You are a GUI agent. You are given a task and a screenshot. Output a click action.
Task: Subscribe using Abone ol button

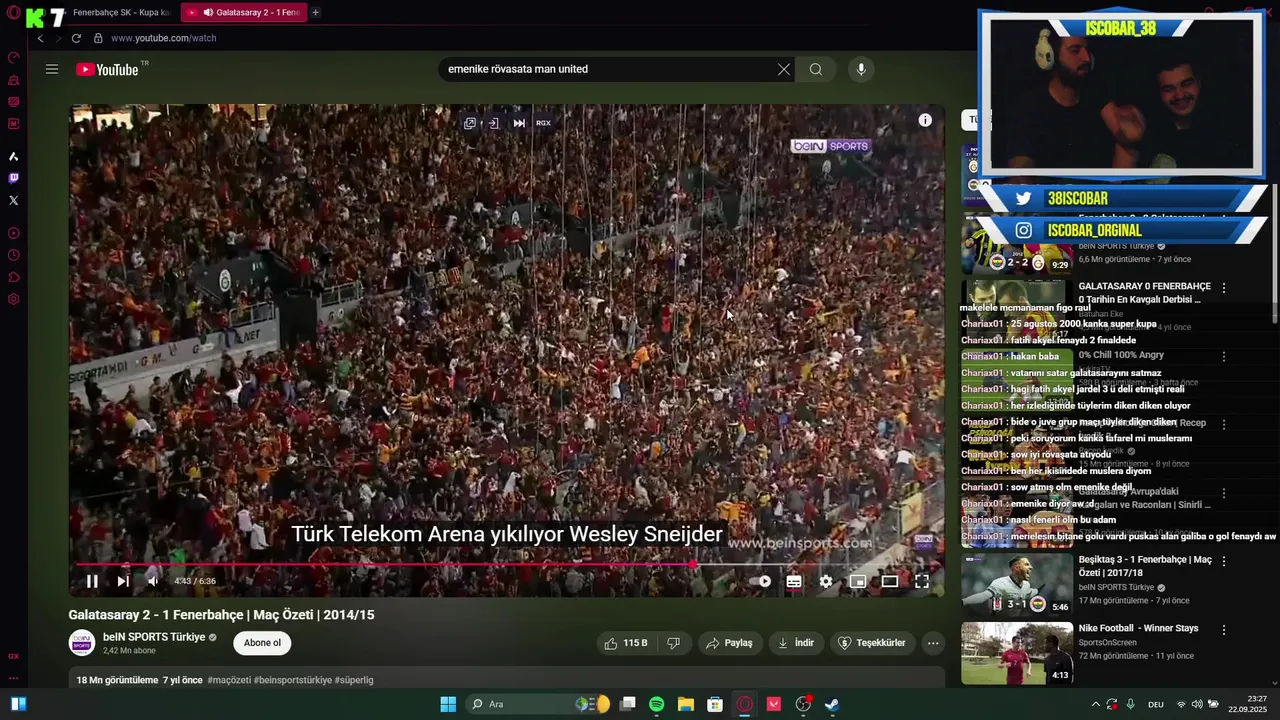(263, 643)
